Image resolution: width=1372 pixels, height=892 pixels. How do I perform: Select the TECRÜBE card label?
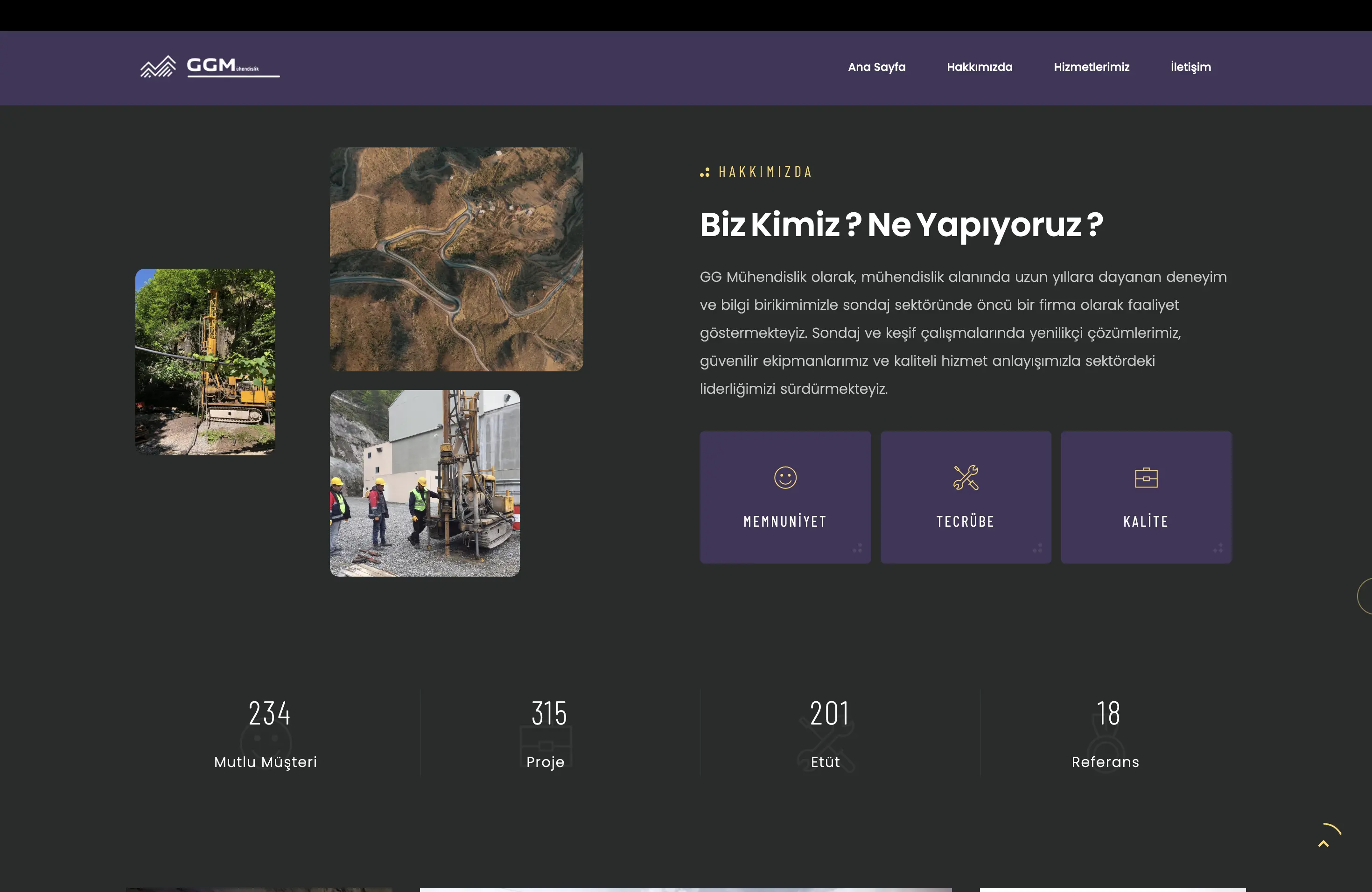[965, 521]
